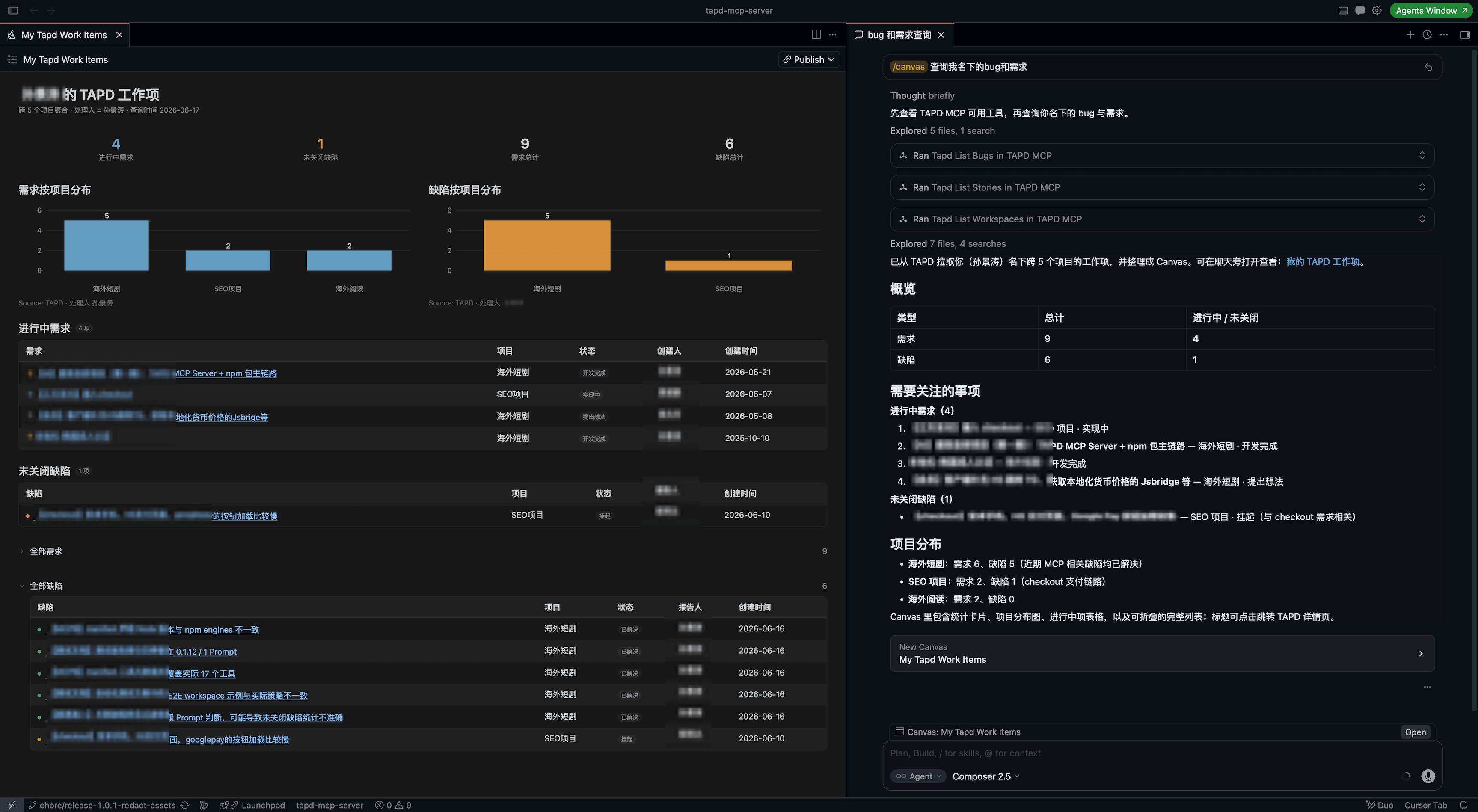The width and height of the screenshot is (1478, 812).
Task: Open the 的按钮加载比较慢 open defect link
Action: 245,516
